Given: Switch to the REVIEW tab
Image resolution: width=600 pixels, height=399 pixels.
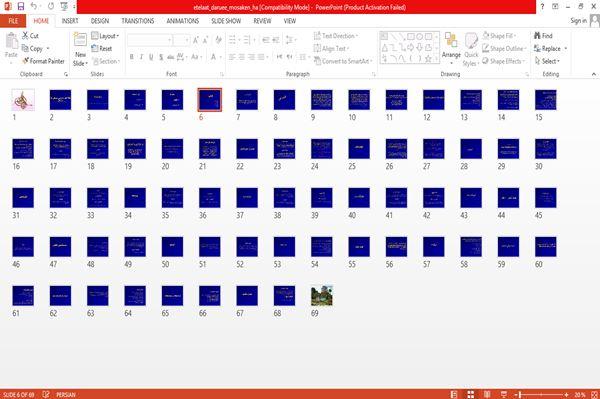Looking at the screenshot, I should pos(262,21).
